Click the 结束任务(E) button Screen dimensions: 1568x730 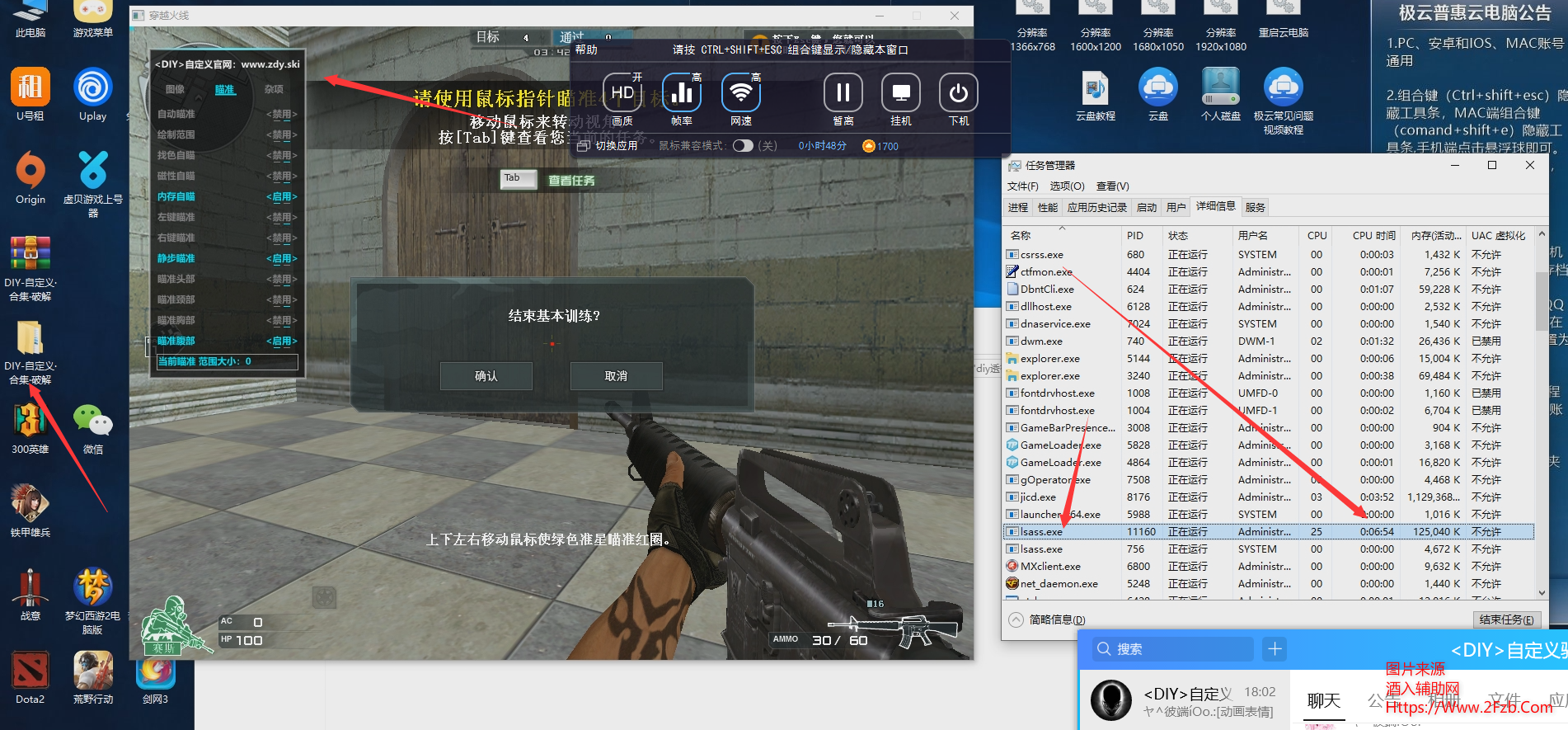point(1506,619)
